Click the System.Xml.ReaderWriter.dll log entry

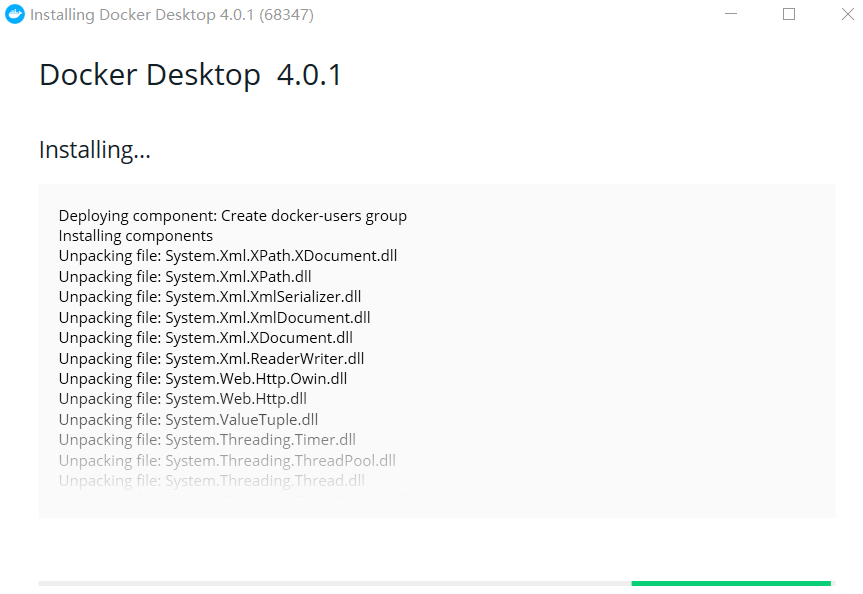[211, 359]
